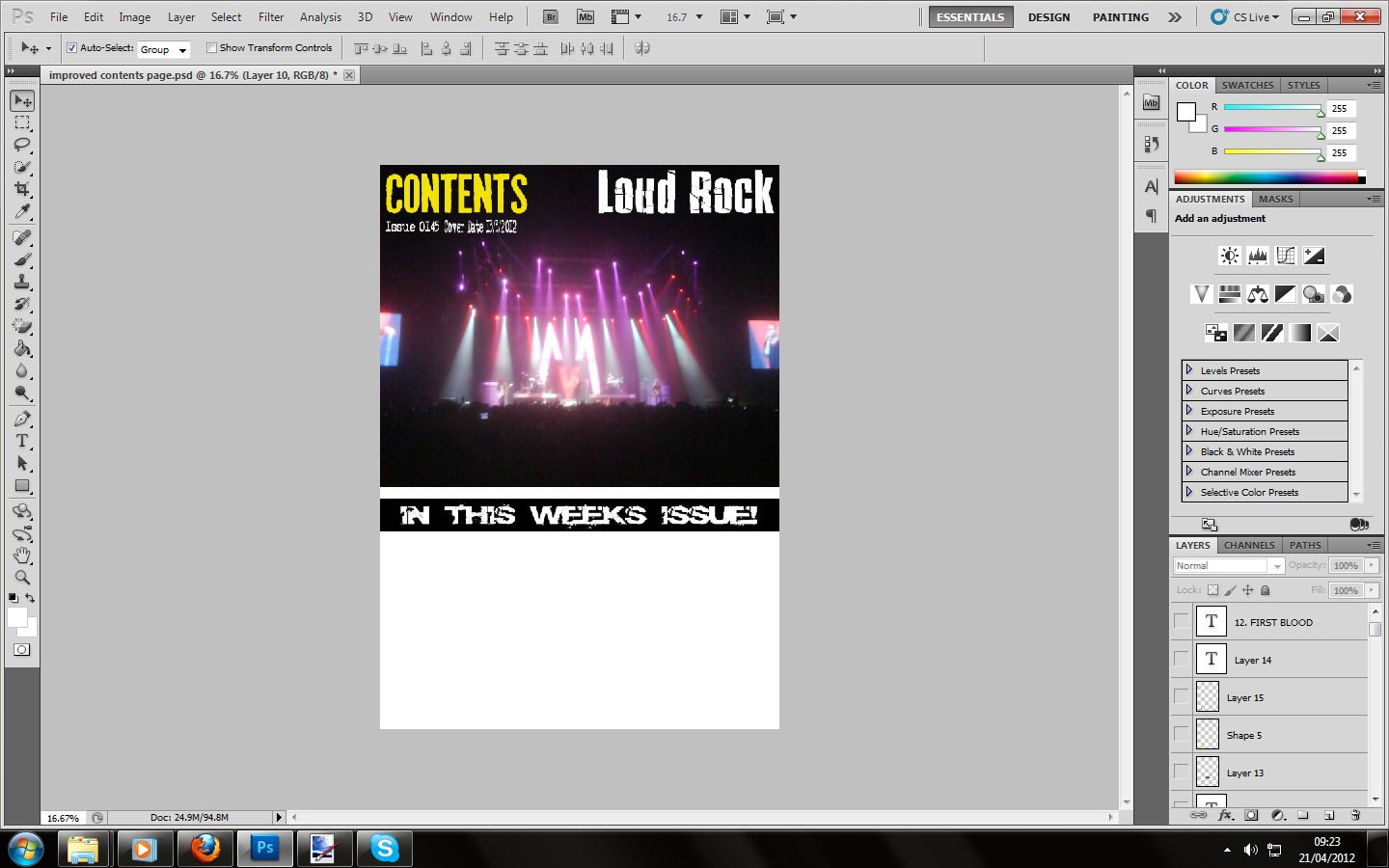1389x868 pixels.
Task: Switch to the Channels tab
Action: point(1249,545)
